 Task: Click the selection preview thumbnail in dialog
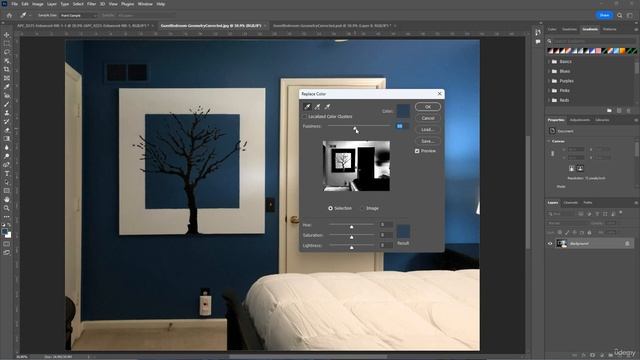tap(356, 166)
